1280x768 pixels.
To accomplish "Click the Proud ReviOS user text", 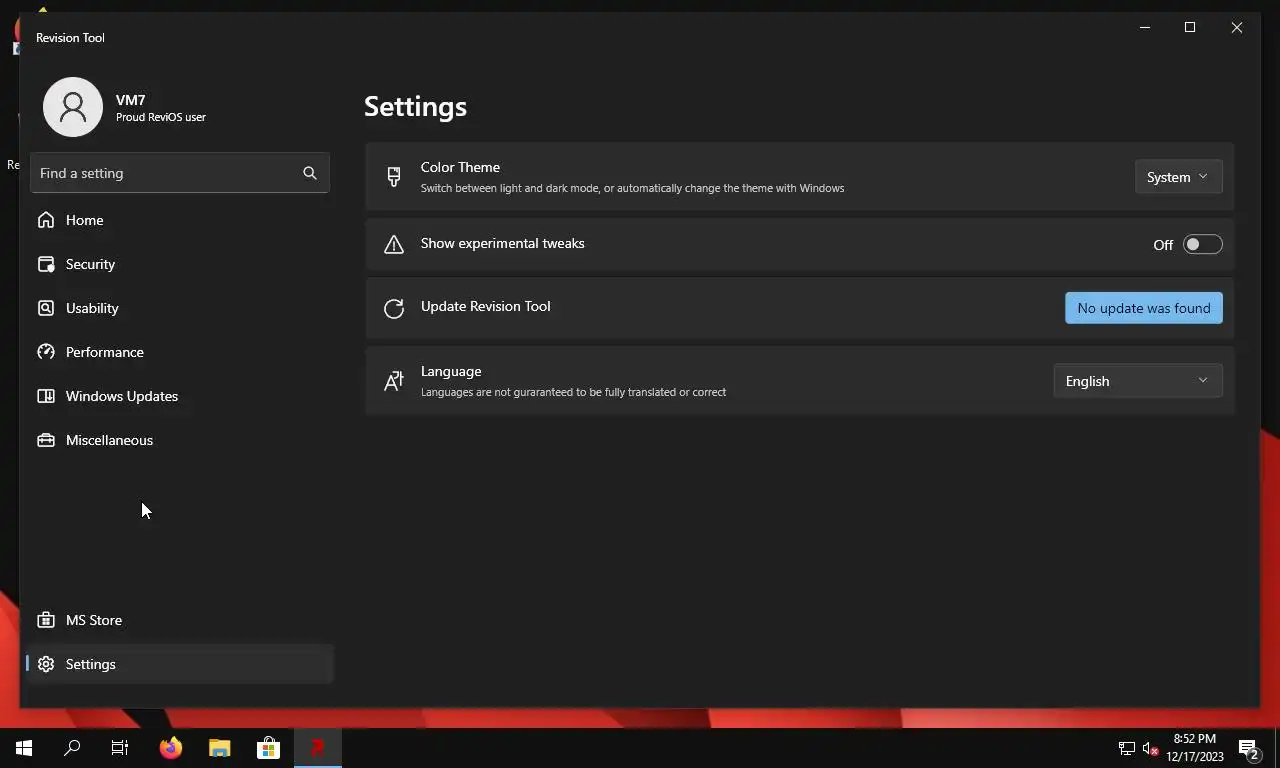I will 161,117.
